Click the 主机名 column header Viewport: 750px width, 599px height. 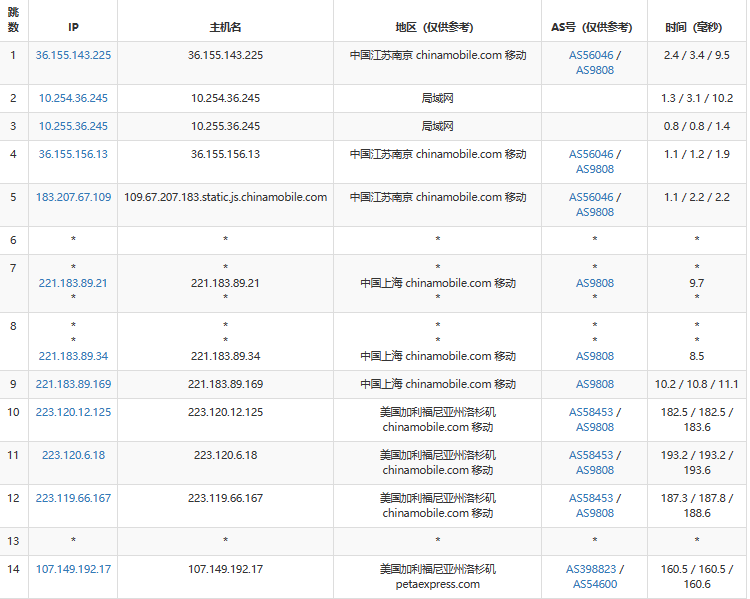click(225, 27)
